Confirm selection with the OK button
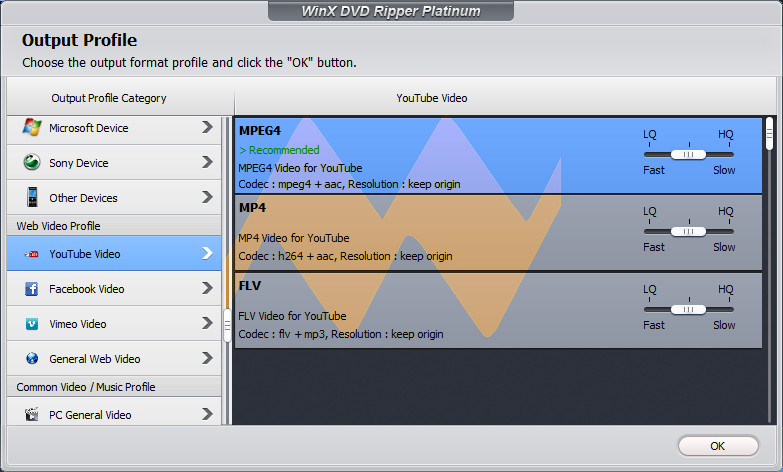 [718, 446]
